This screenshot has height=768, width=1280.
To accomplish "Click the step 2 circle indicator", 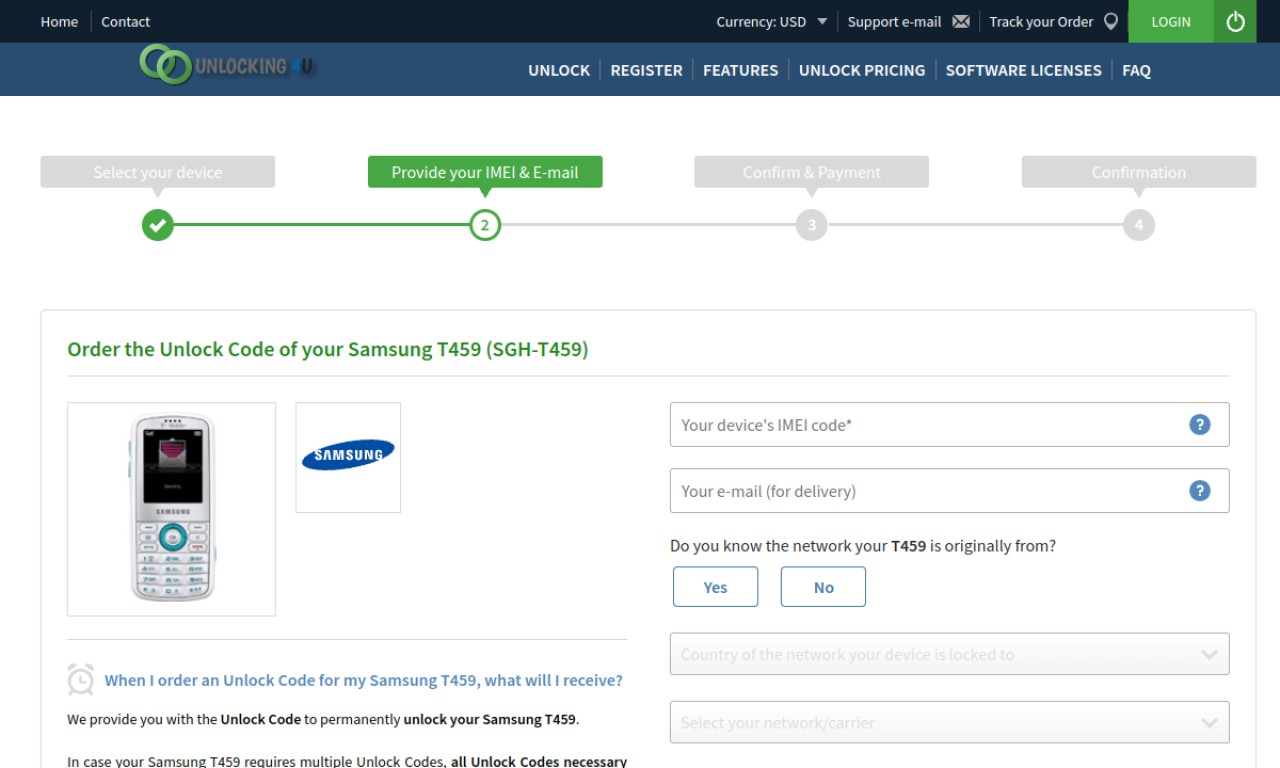I will pyautogui.click(x=485, y=225).
